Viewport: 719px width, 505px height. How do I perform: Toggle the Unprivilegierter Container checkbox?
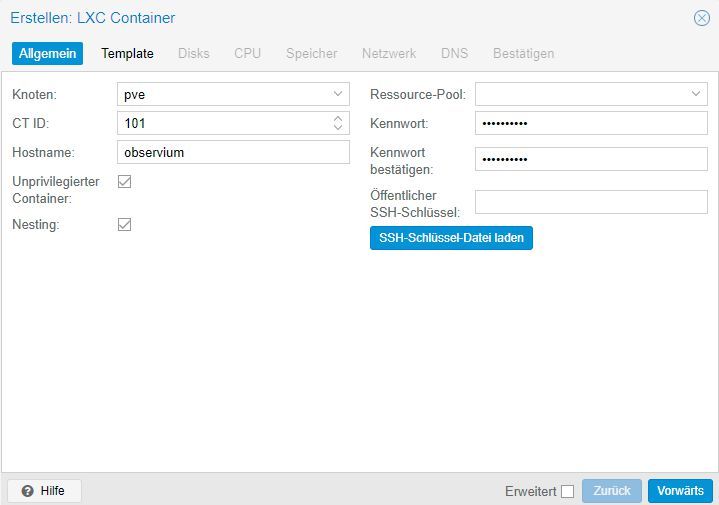125,181
